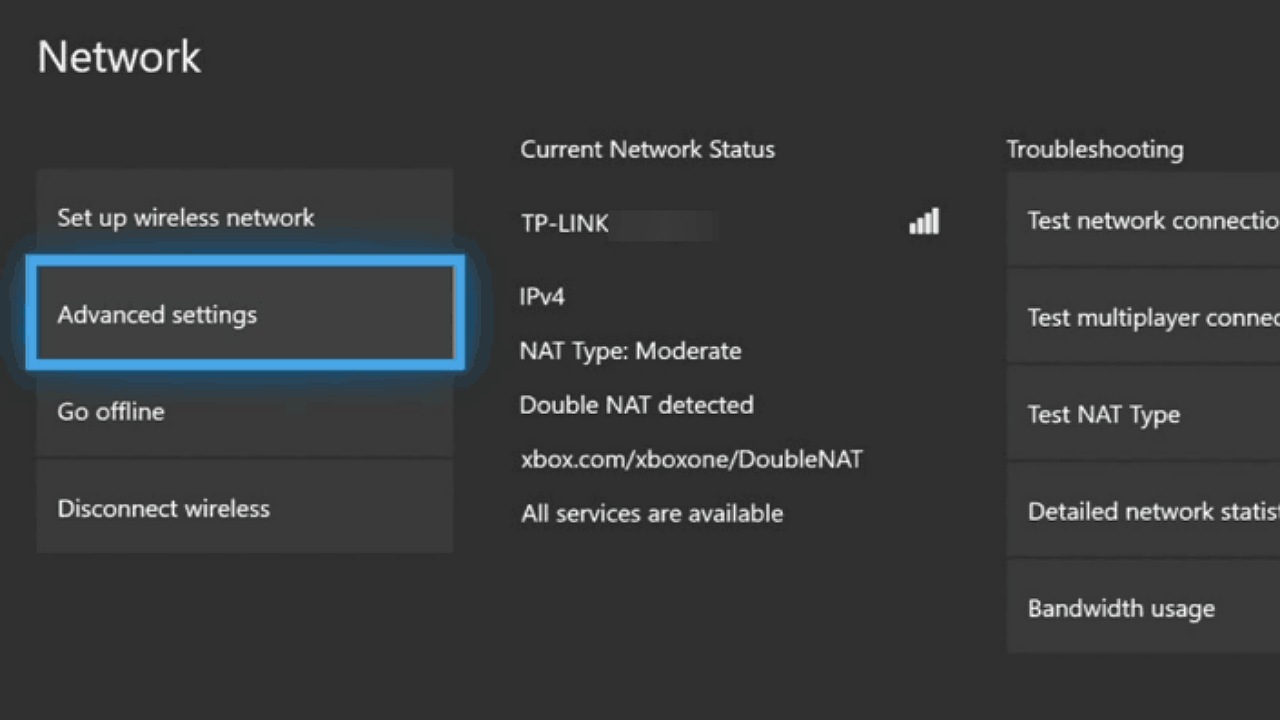Select Disconnect wireless

click(244, 508)
